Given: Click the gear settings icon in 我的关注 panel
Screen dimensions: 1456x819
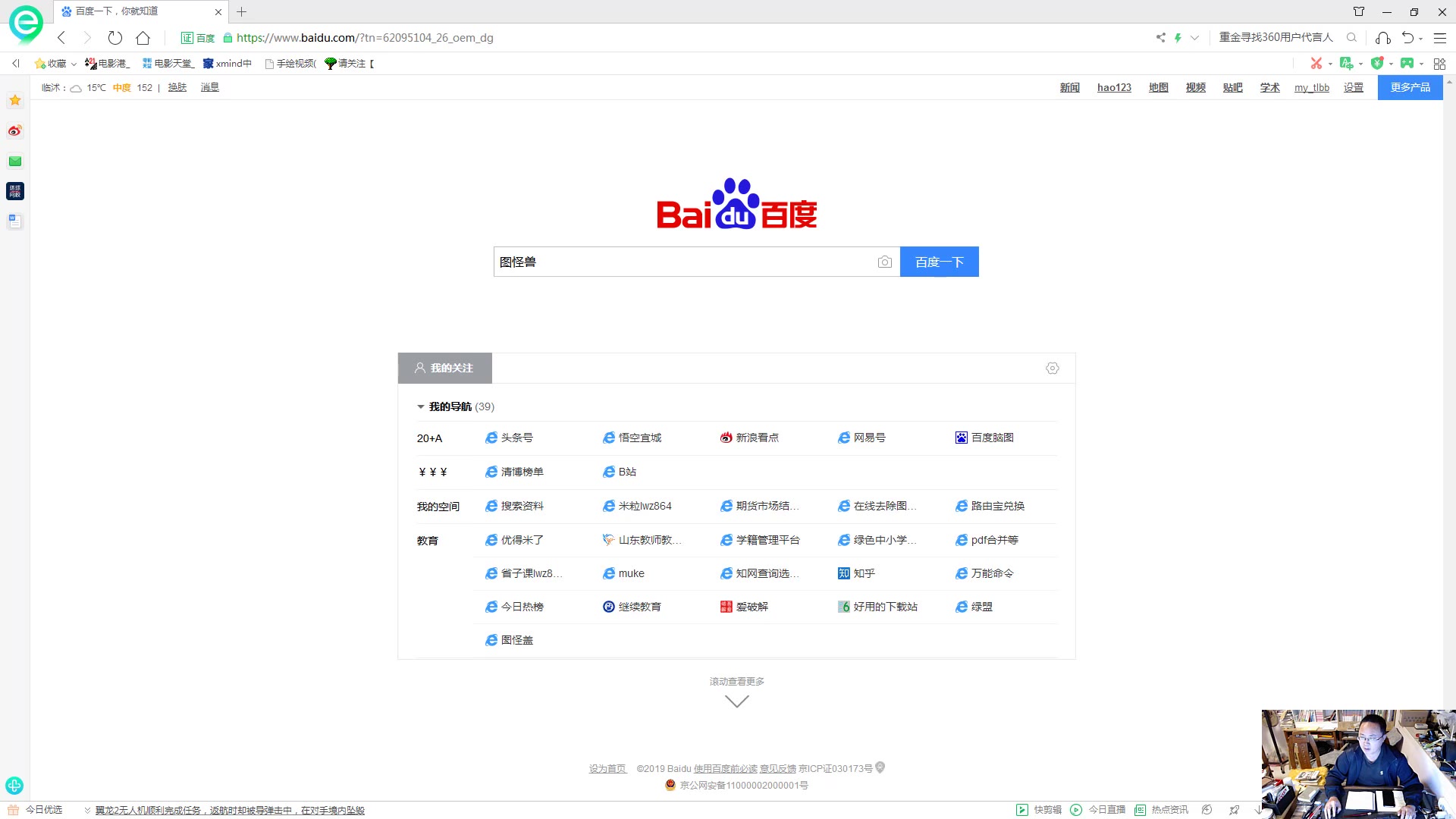Looking at the screenshot, I should (x=1053, y=368).
